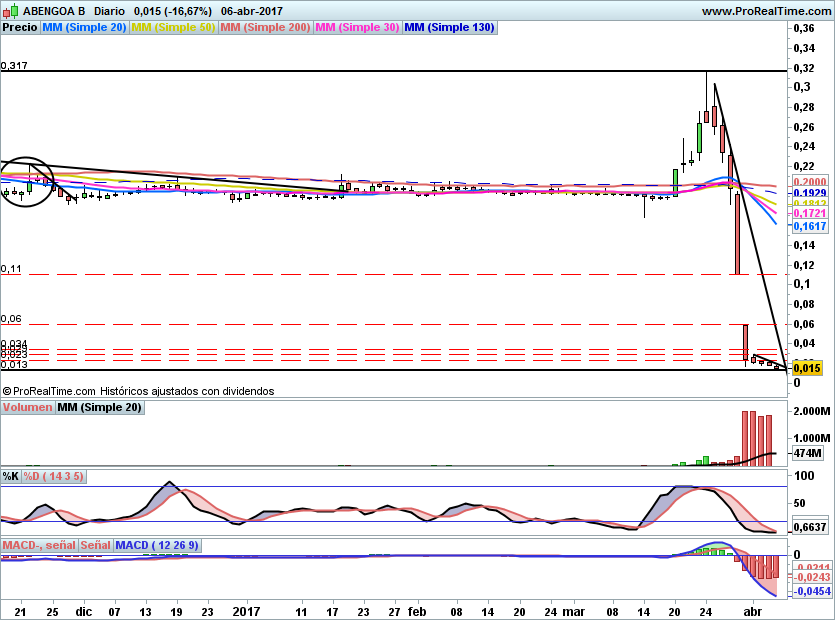835x620 pixels.
Task: Click the MM (Simple 20) indicator label
Action: tap(85, 28)
